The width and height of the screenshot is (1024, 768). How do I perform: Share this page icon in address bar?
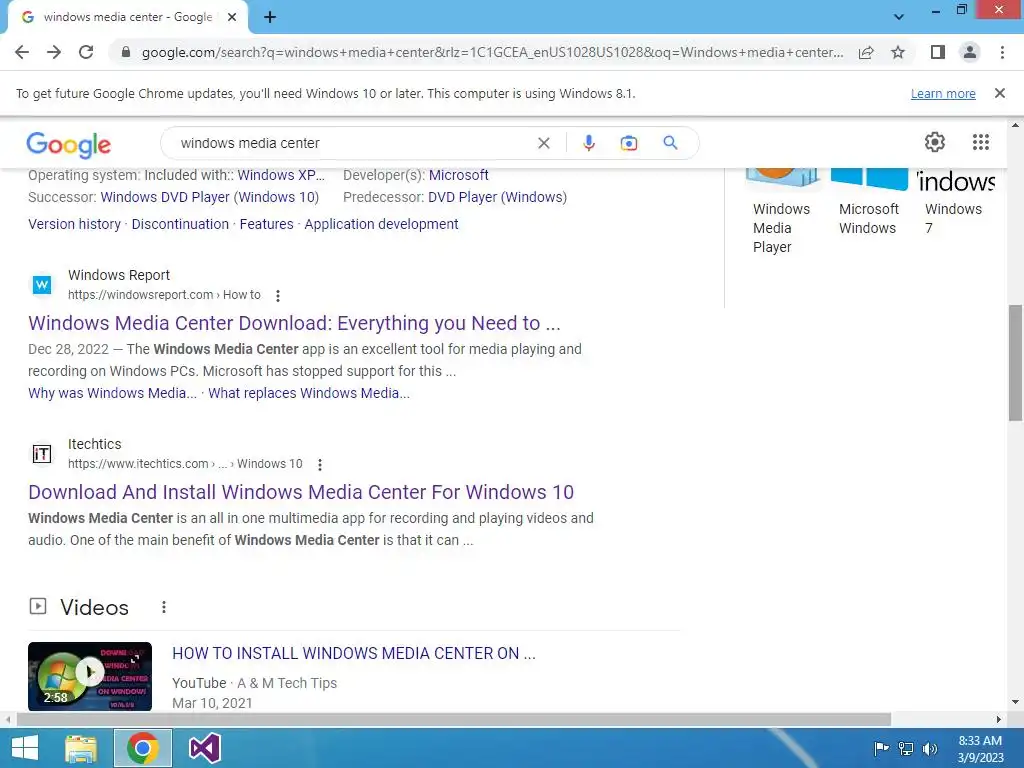pyautogui.click(x=866, y=52)
